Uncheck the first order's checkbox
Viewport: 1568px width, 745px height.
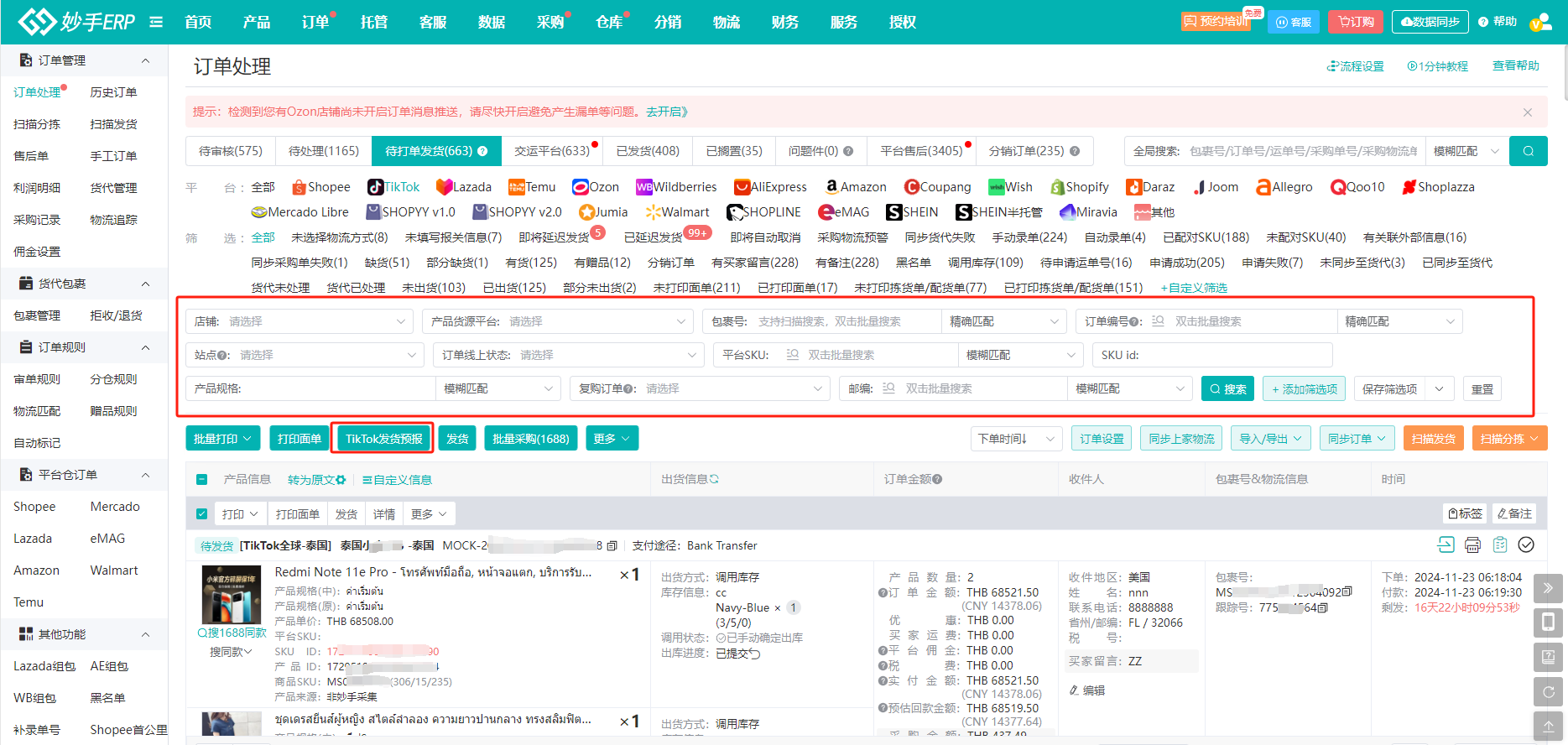point(202,514)
